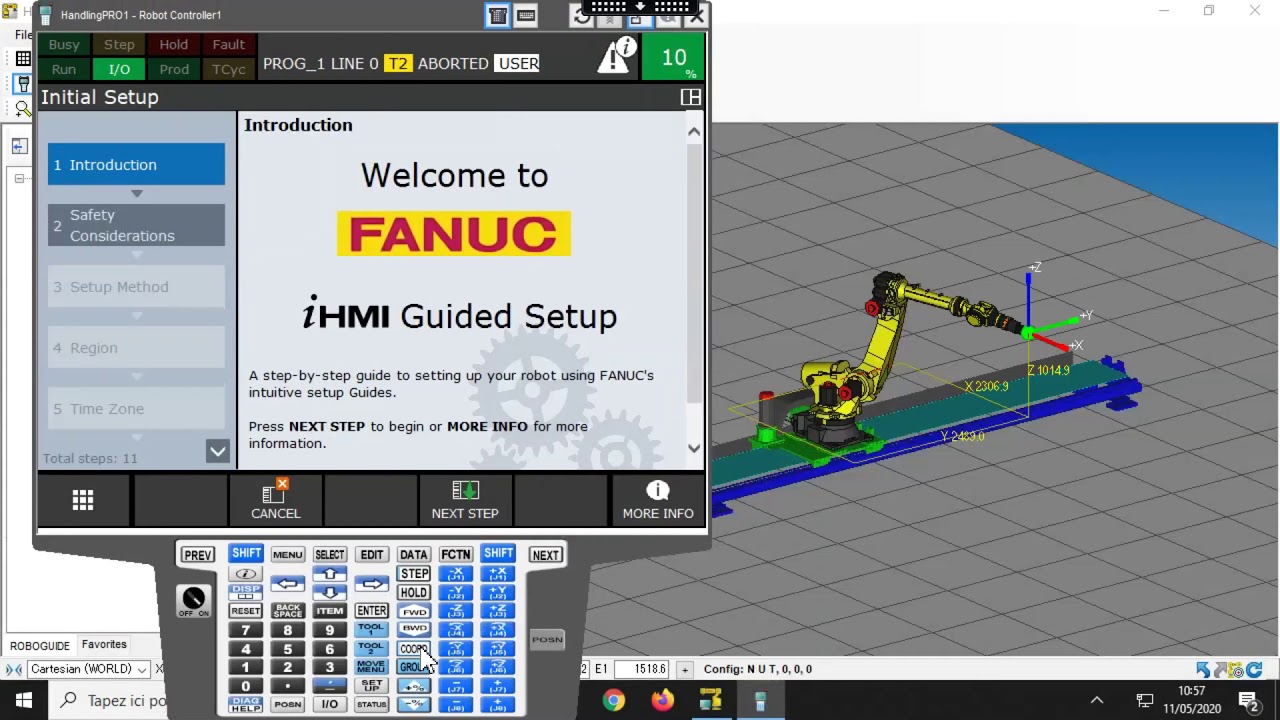Switch to the ROBOGUIDE tab
This screenshot has width=1280, height=720.
40,646
